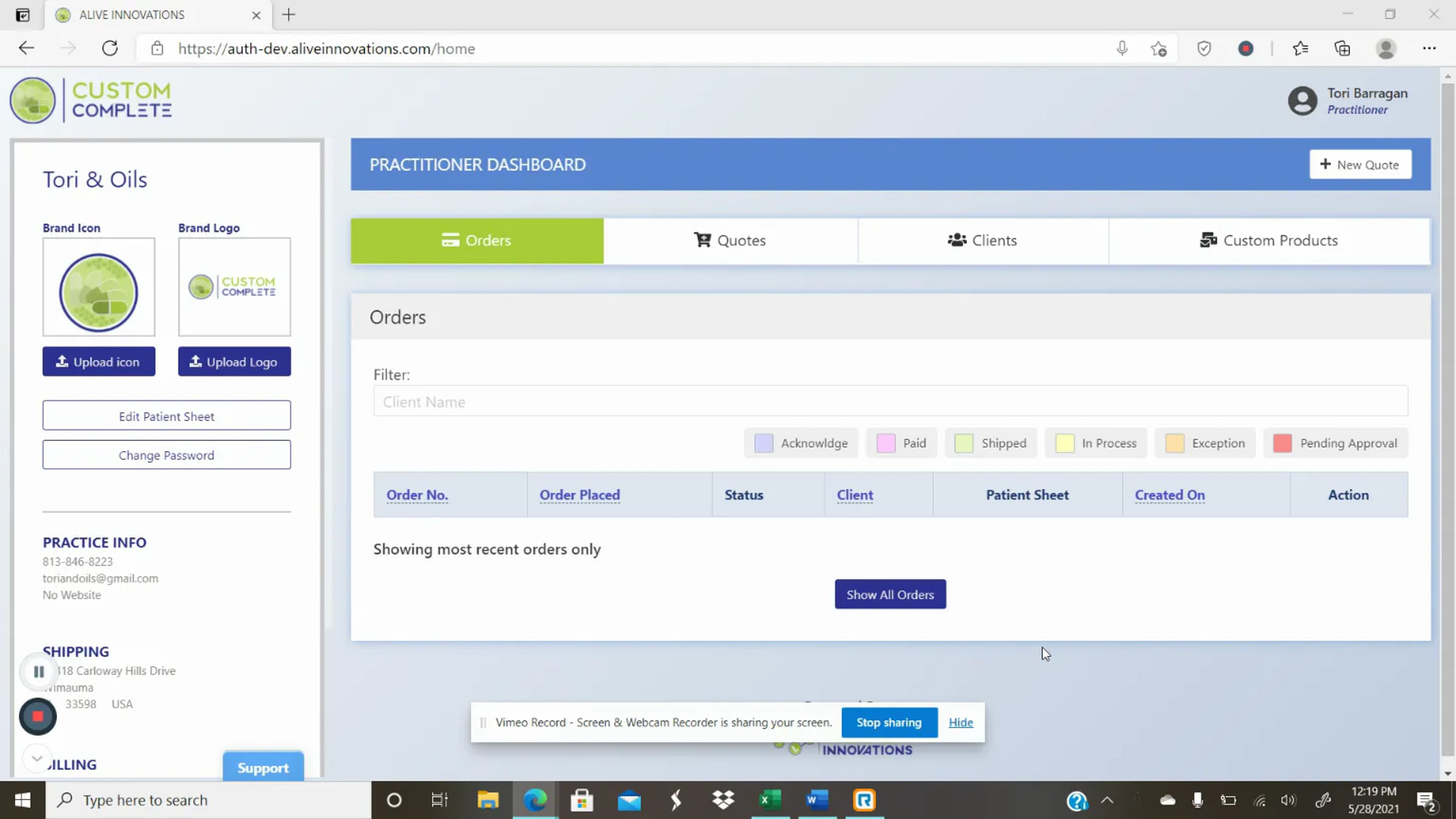Viewport: 1456px width, 819px height.
Task: Open File Explorer from taskbar
Action: [x=487, y=800]
